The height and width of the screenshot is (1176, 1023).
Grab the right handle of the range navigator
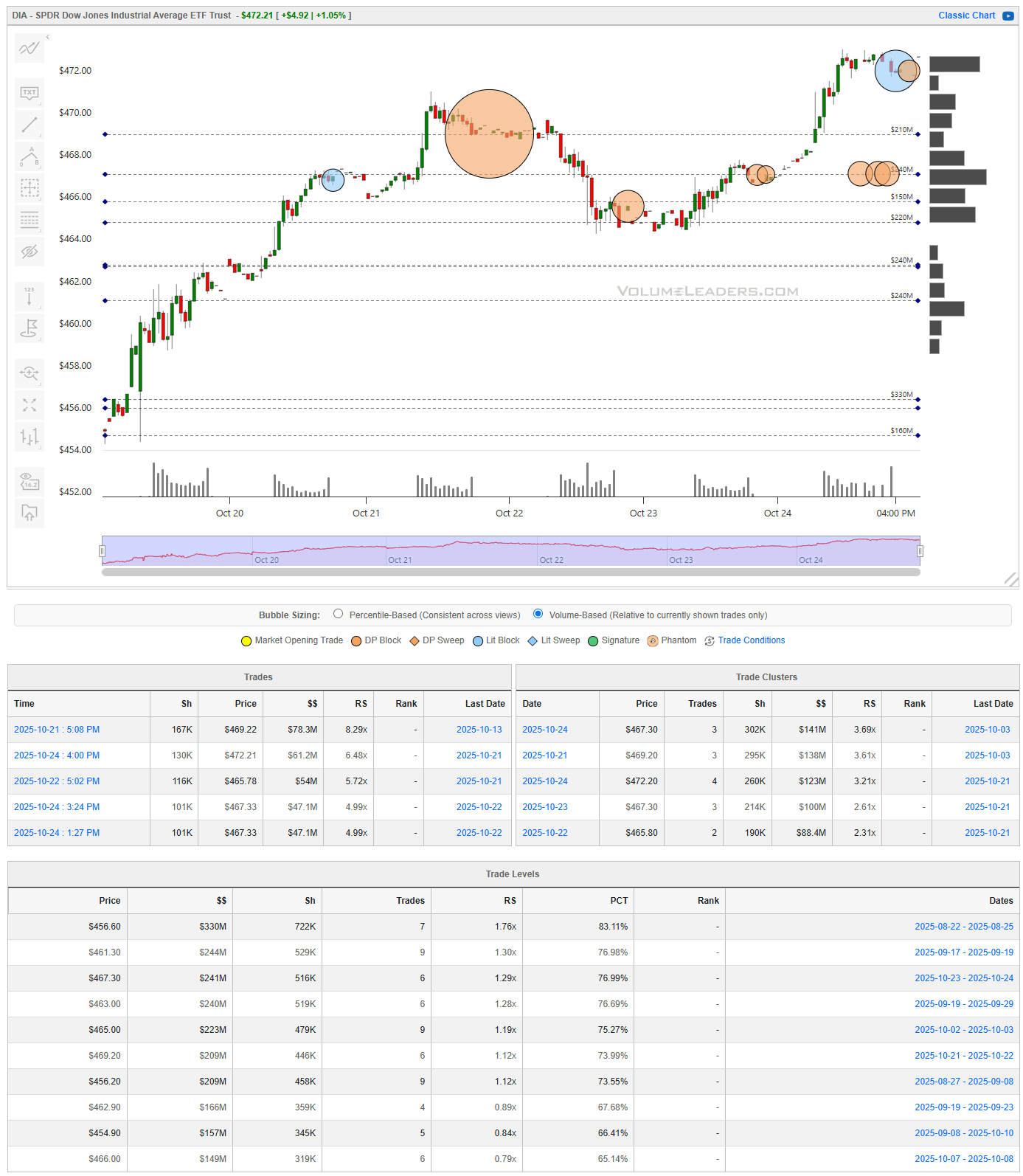click(x=920, y=551)
